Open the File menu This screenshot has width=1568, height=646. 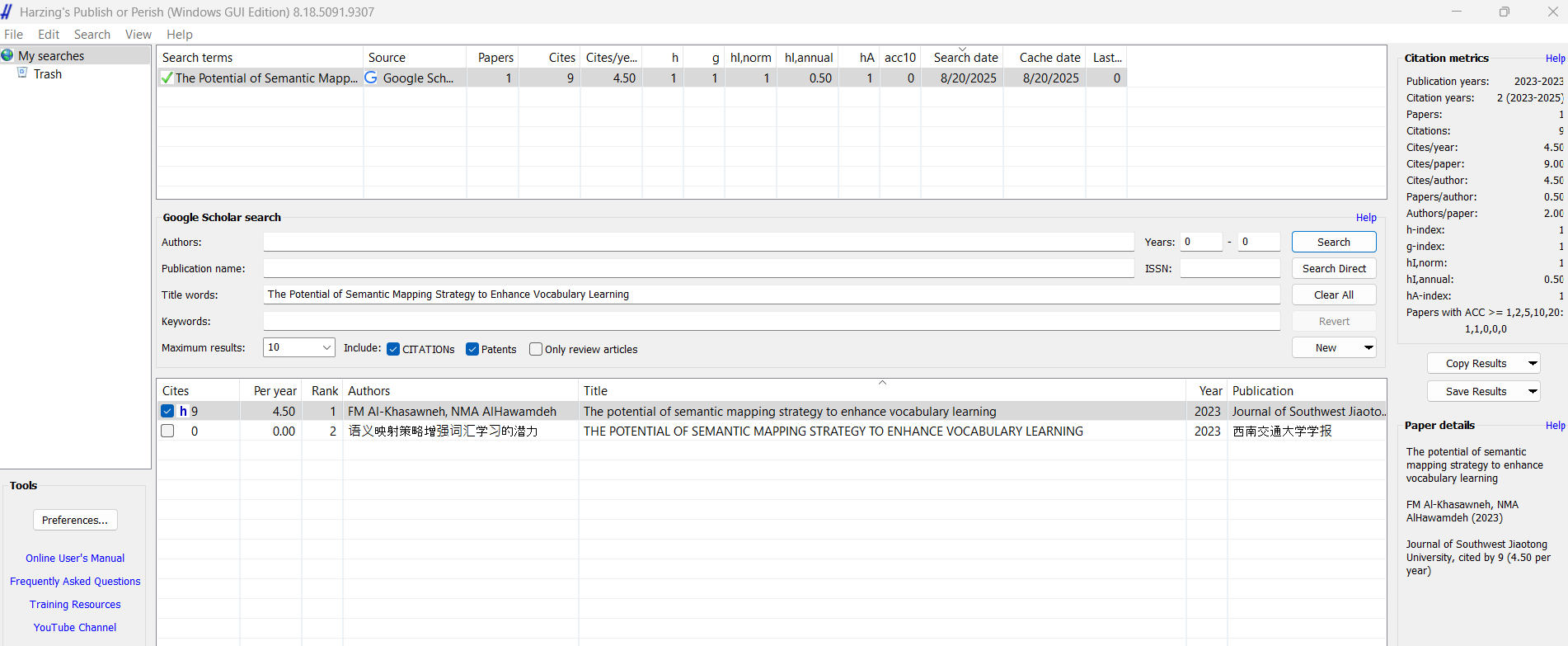[x=14, y=35]
